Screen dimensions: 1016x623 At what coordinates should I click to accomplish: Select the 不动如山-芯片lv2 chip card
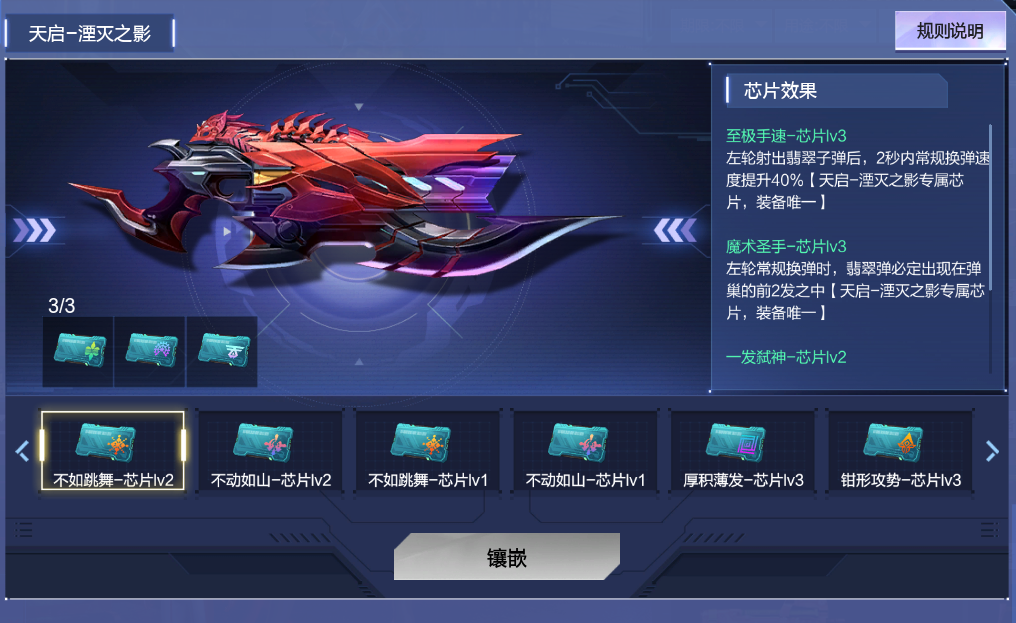point(270,451)
